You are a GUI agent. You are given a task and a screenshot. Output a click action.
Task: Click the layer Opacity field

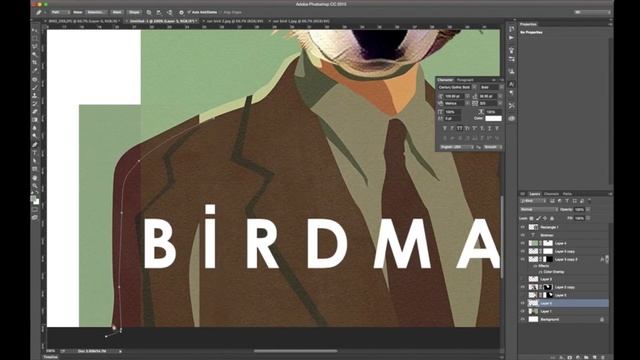pos(580,209)
